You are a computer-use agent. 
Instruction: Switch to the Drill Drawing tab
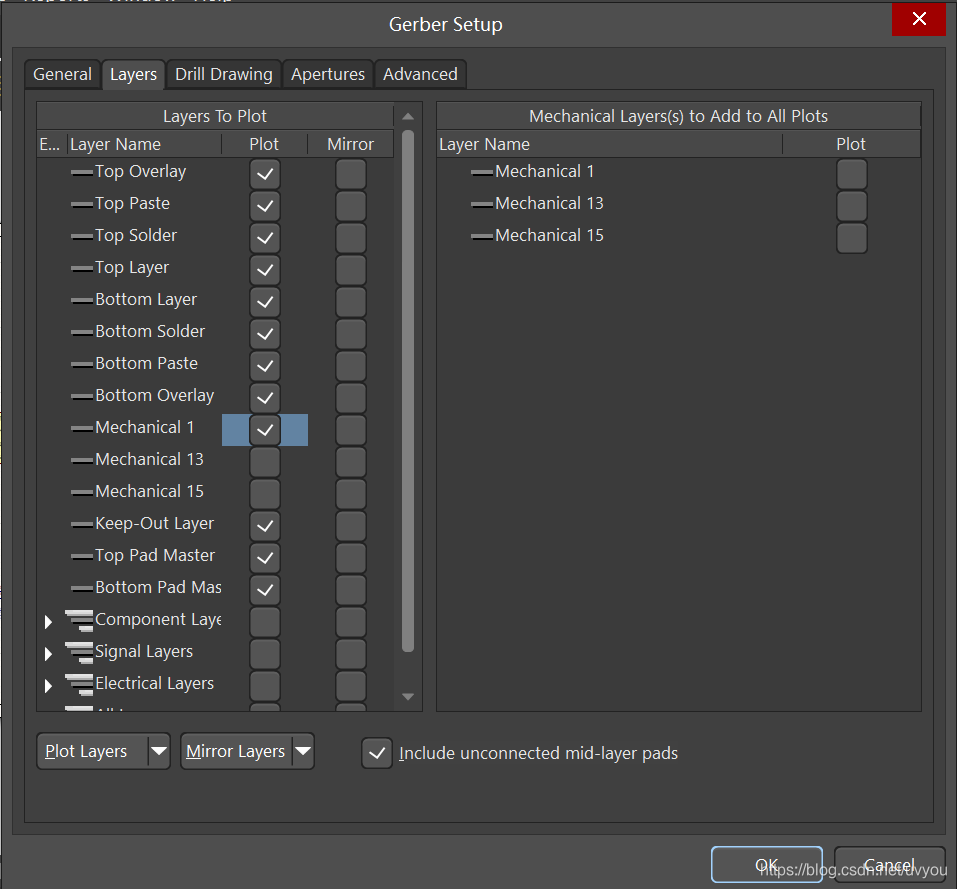coord(223,74)
